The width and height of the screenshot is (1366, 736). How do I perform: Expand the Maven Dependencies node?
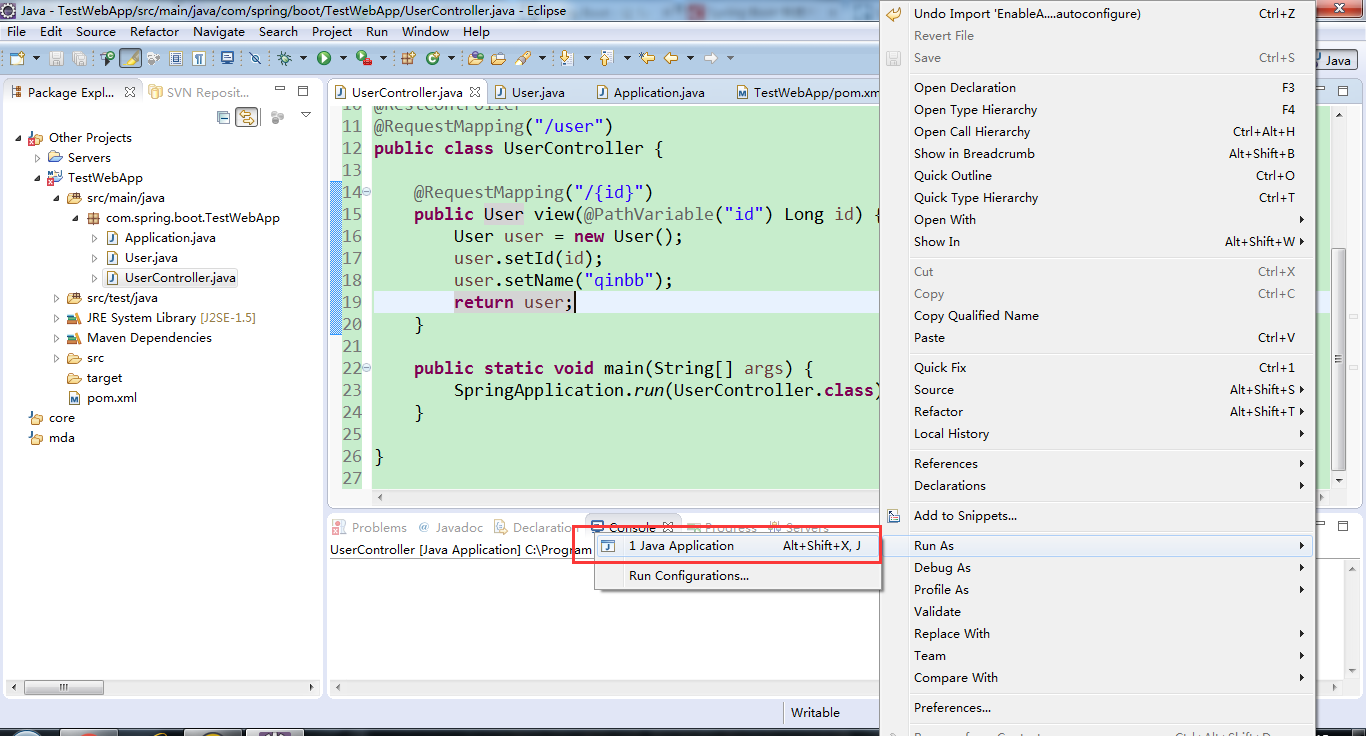click(57, 338)
